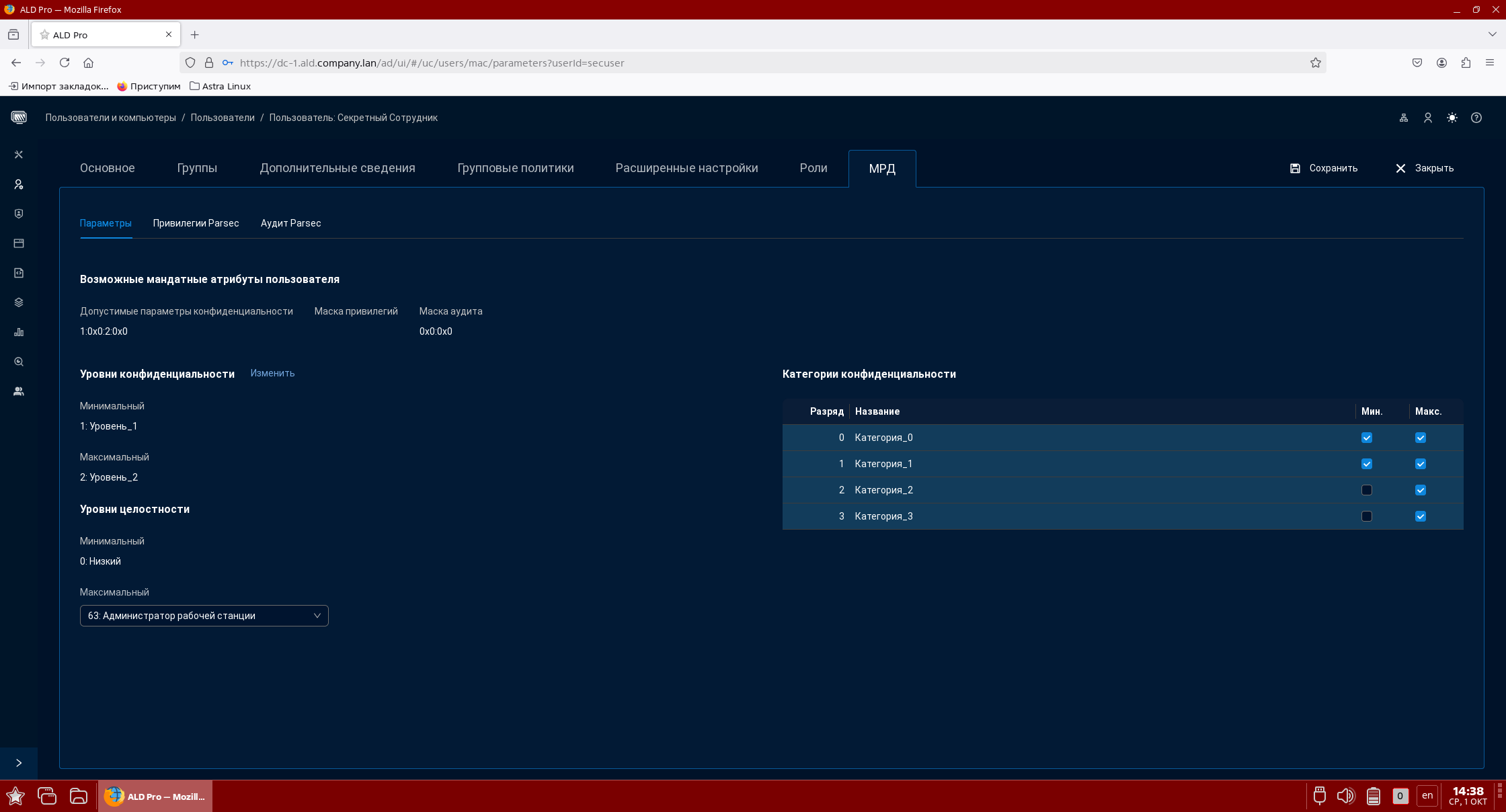Click the domain topology icon in header

(1404, 118)
